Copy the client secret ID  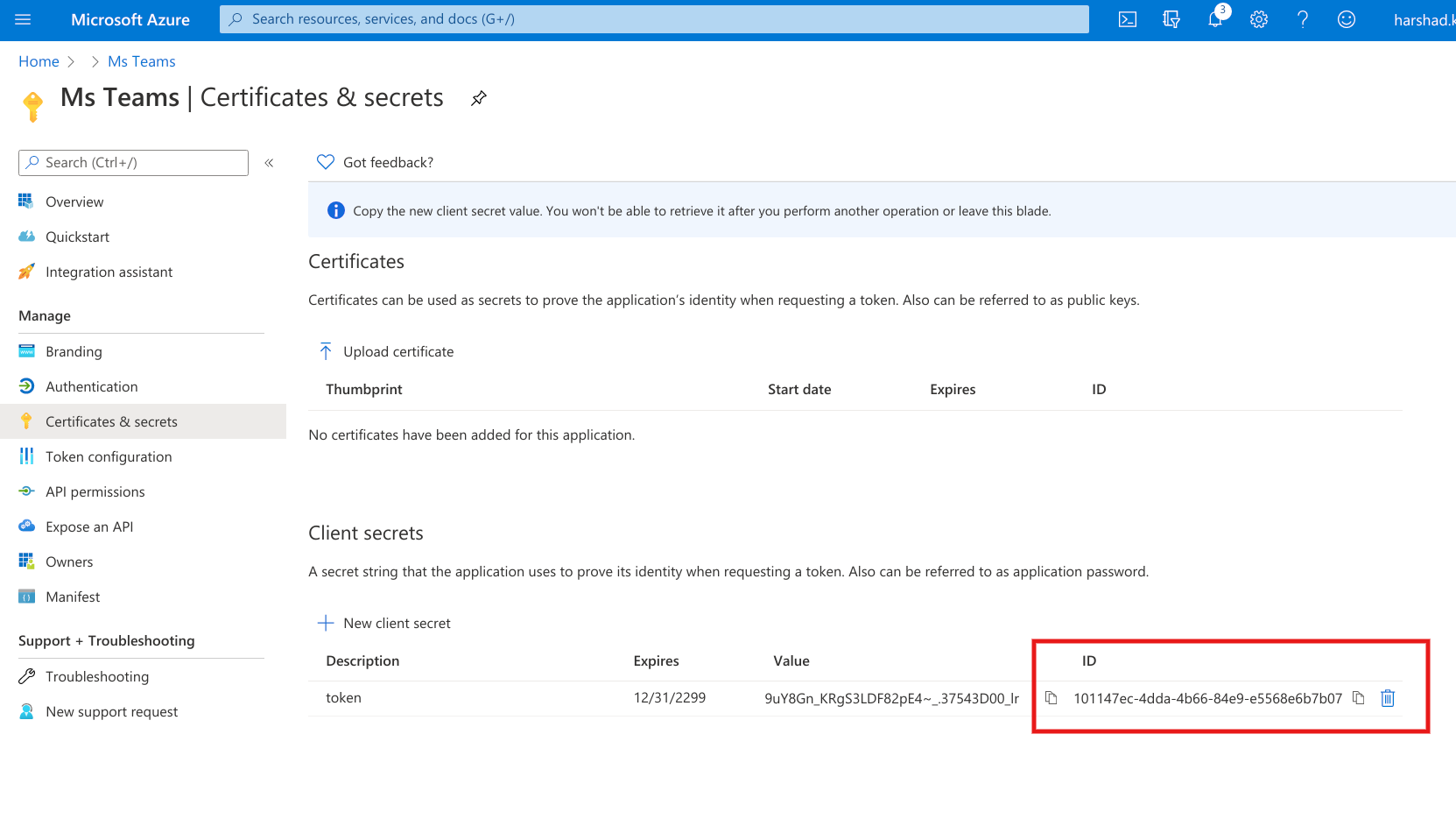pos(1358,698)
